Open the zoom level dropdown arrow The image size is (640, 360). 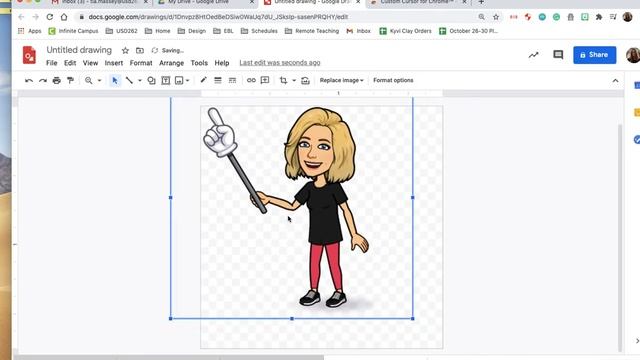pos(99,80)
